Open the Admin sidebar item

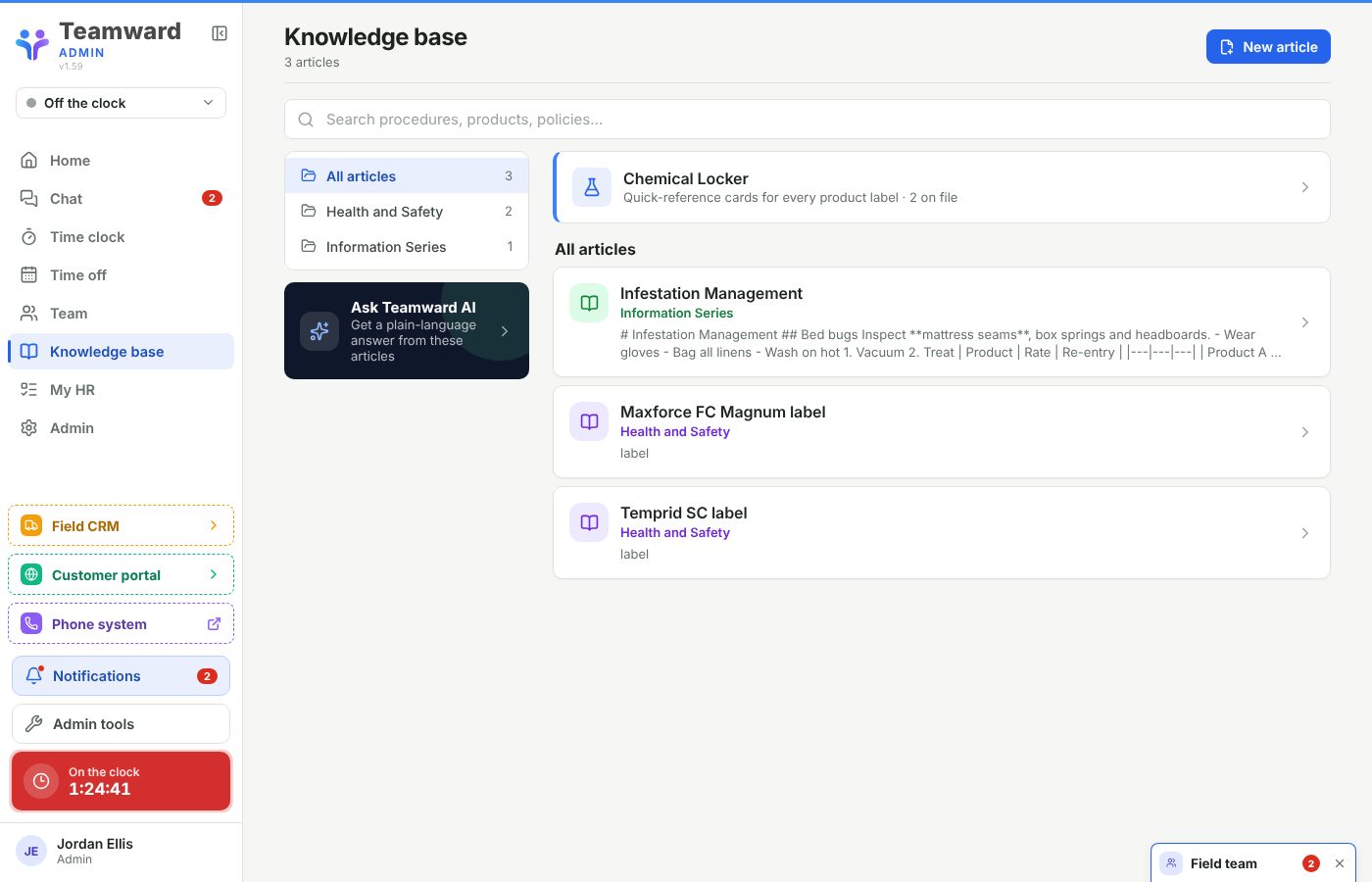121,427
